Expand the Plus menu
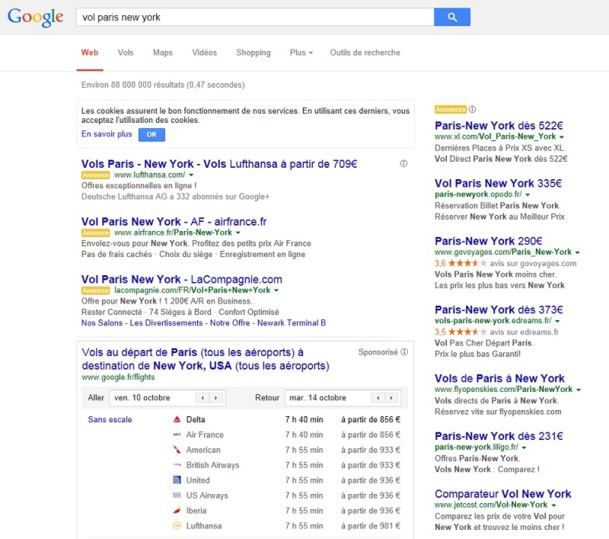 301,52
